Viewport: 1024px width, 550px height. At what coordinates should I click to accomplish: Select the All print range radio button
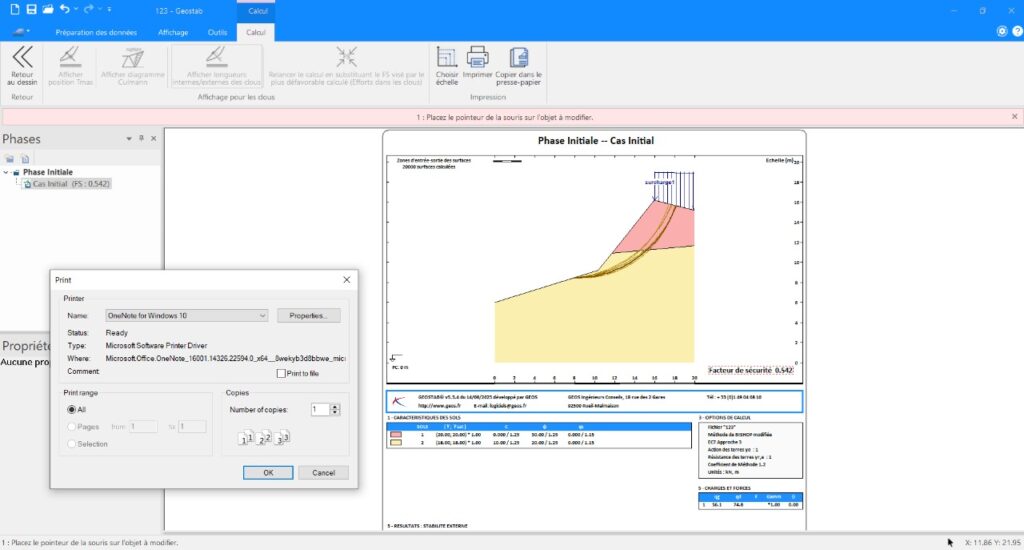pyautogui.click(x=71, y=410)
